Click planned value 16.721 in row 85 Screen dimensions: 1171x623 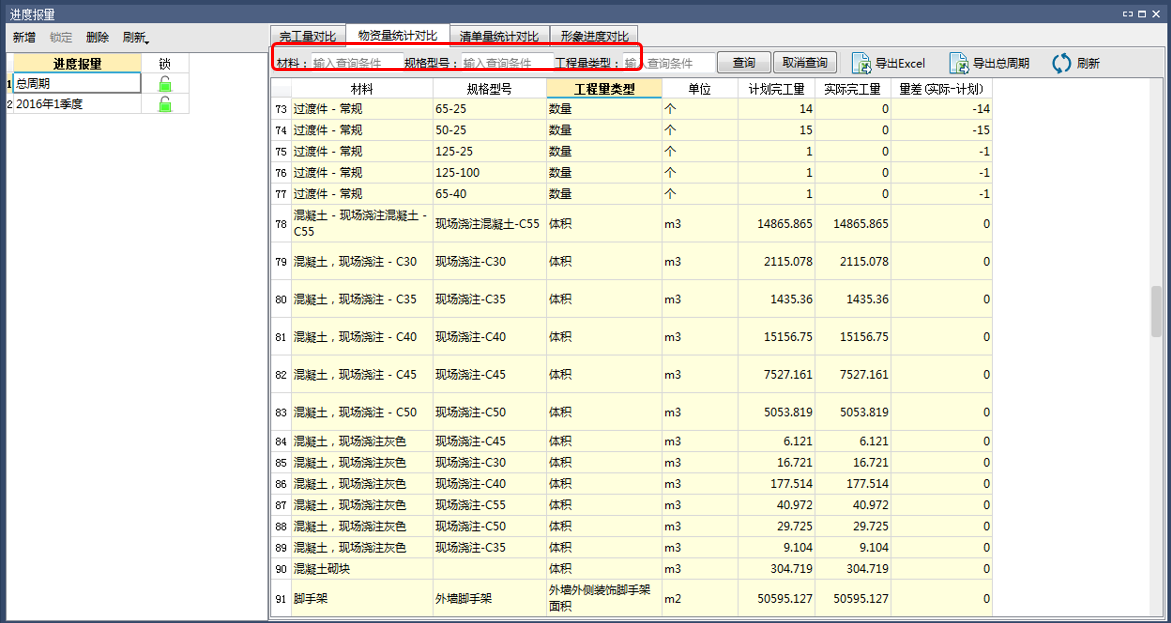point(777,462)
